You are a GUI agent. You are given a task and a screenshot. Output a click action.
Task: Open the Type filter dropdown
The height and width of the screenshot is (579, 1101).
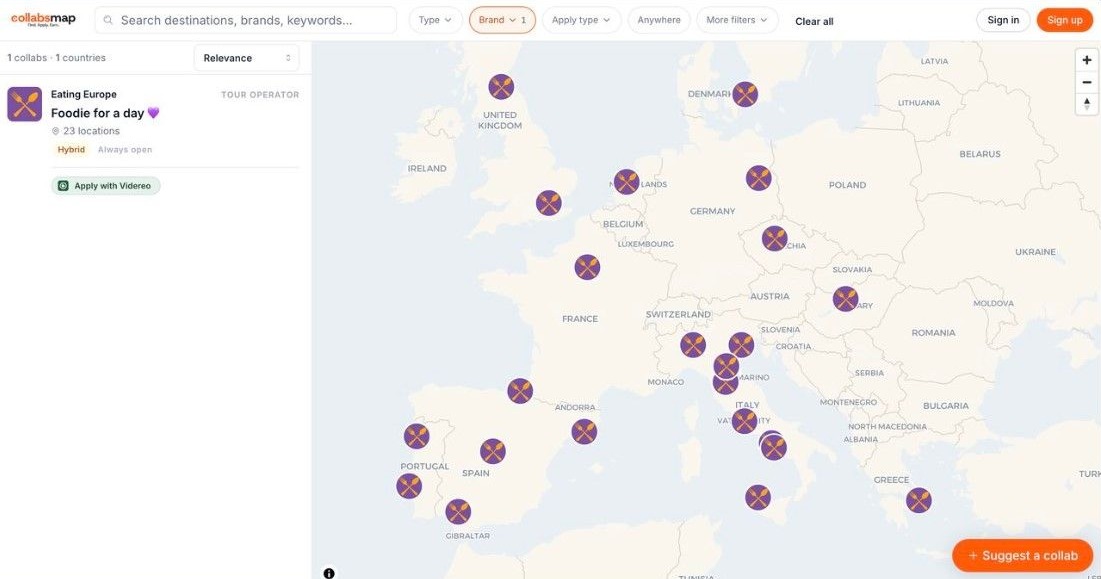[435, 20]
